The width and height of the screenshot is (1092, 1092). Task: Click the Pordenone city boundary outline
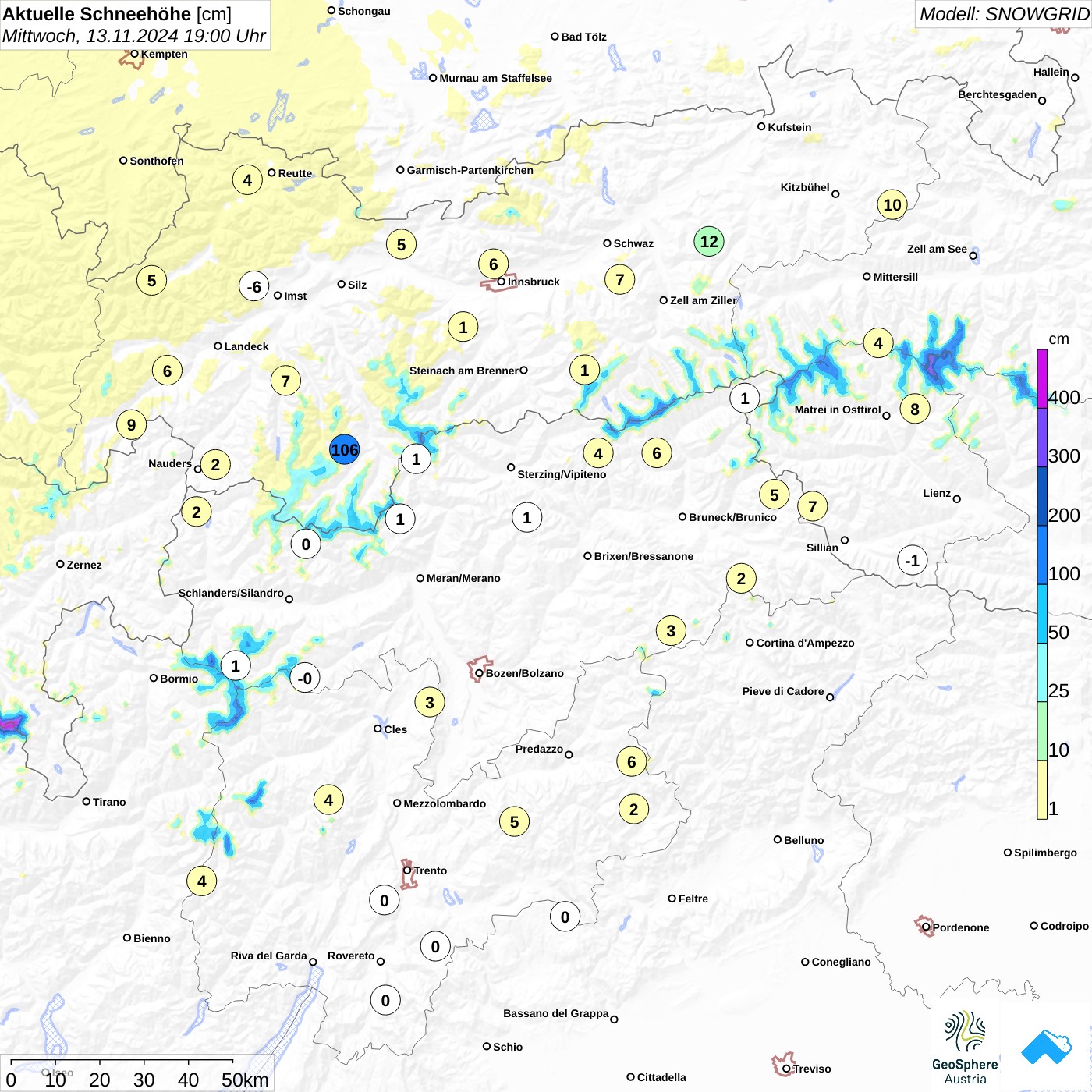(x=924, y=926)
